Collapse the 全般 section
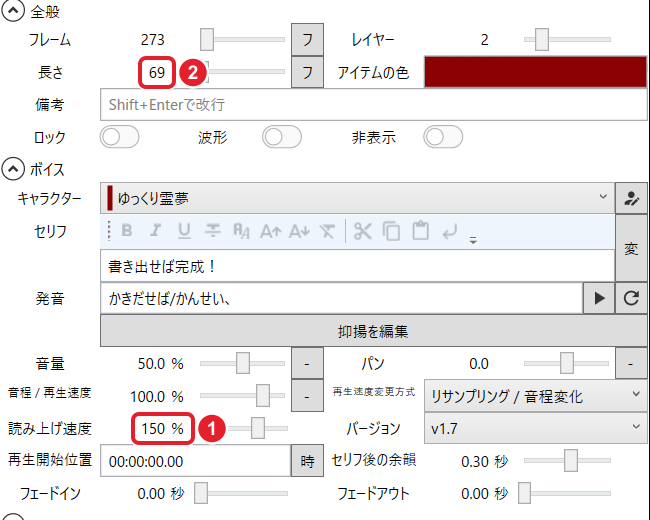 pos(13,10)
